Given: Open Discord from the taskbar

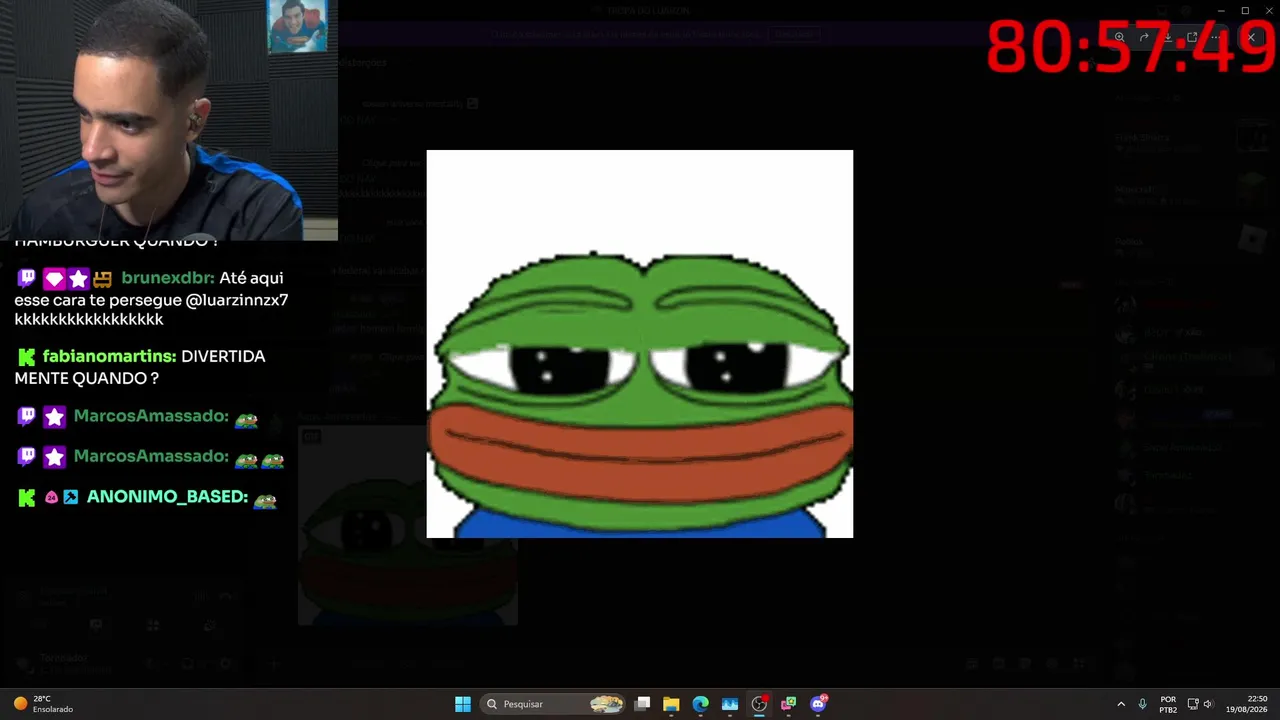Looking at the screenshot, I should tap(818, 704).
